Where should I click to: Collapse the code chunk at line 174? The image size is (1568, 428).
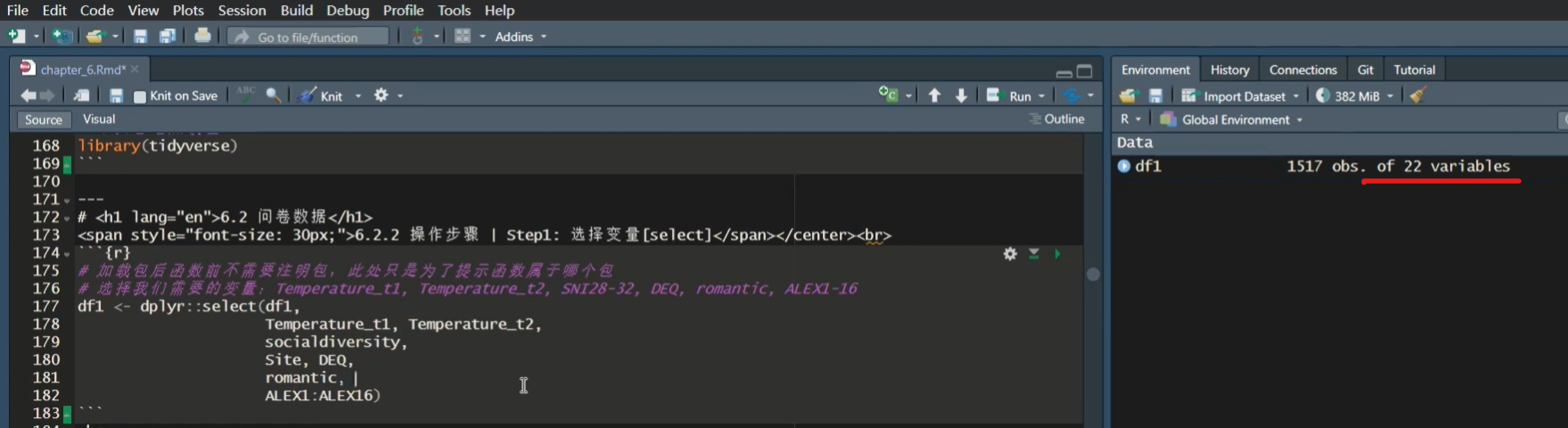click(x=67, y=253)
